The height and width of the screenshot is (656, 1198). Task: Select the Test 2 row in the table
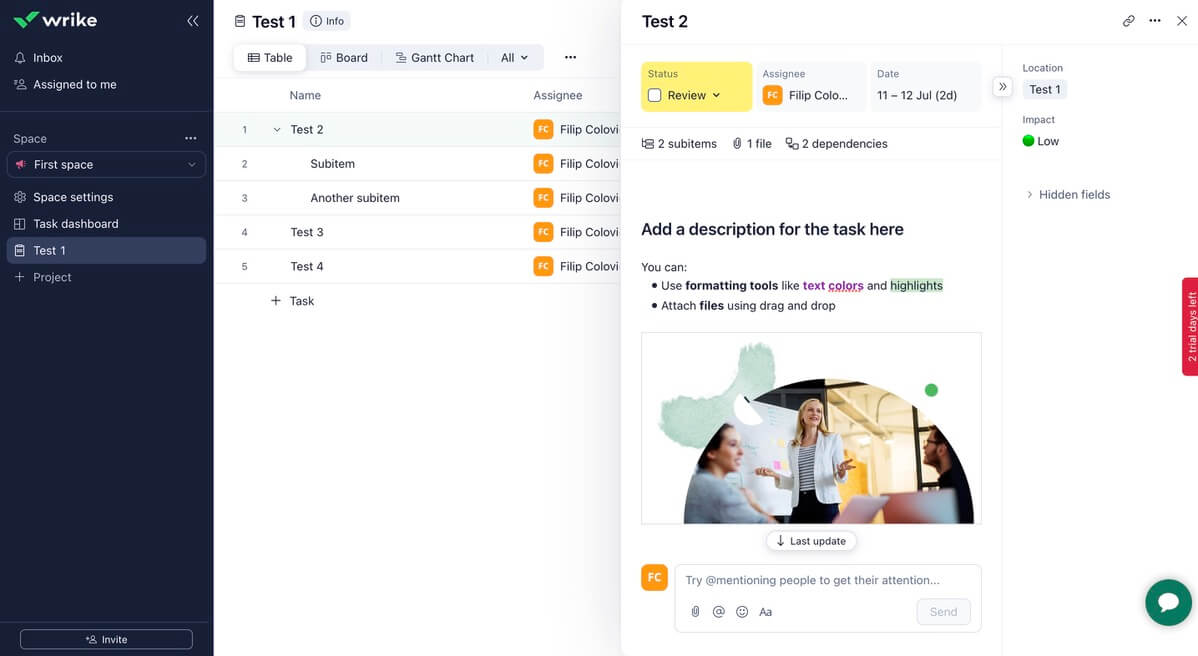click(x=417, y=130)
